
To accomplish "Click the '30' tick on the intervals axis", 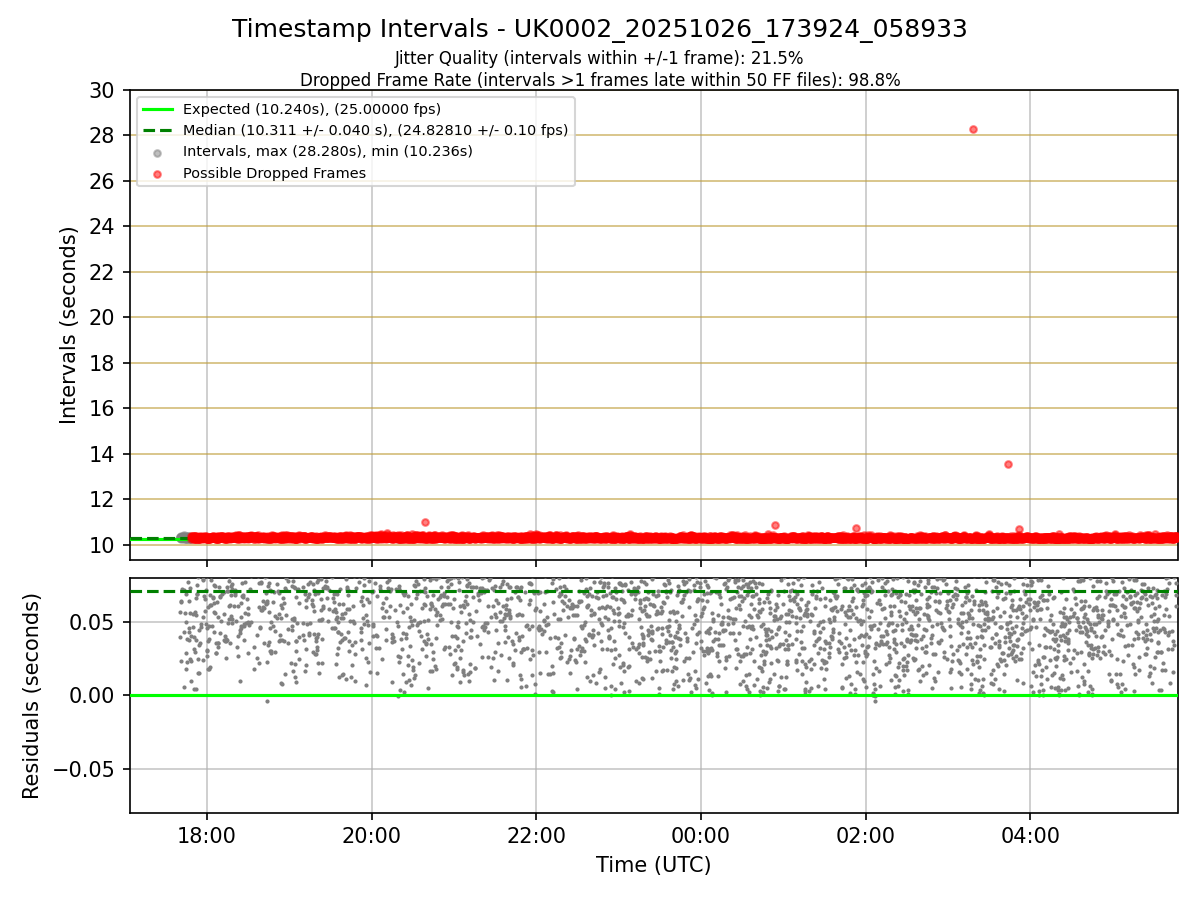I will [x=103, y=90].
